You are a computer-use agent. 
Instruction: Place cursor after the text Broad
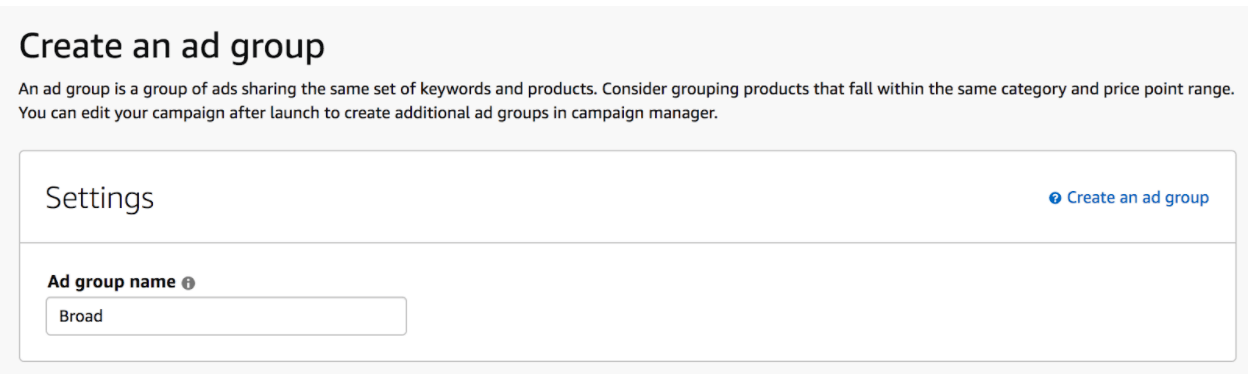point(105,316)
